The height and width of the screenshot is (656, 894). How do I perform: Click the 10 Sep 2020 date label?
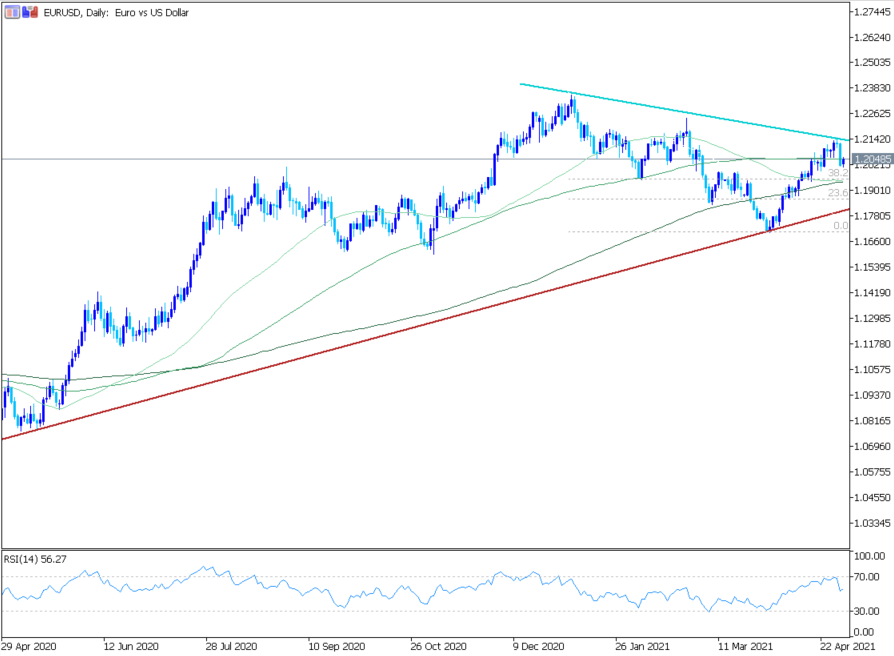click(336, 646)
